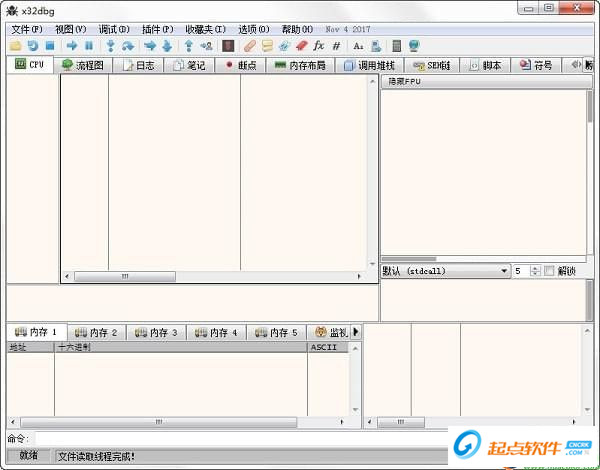Open the 默认 (stdcall) calling convention dropdown
This screenshot has height=470, width=600.
[x=445, y=271]
